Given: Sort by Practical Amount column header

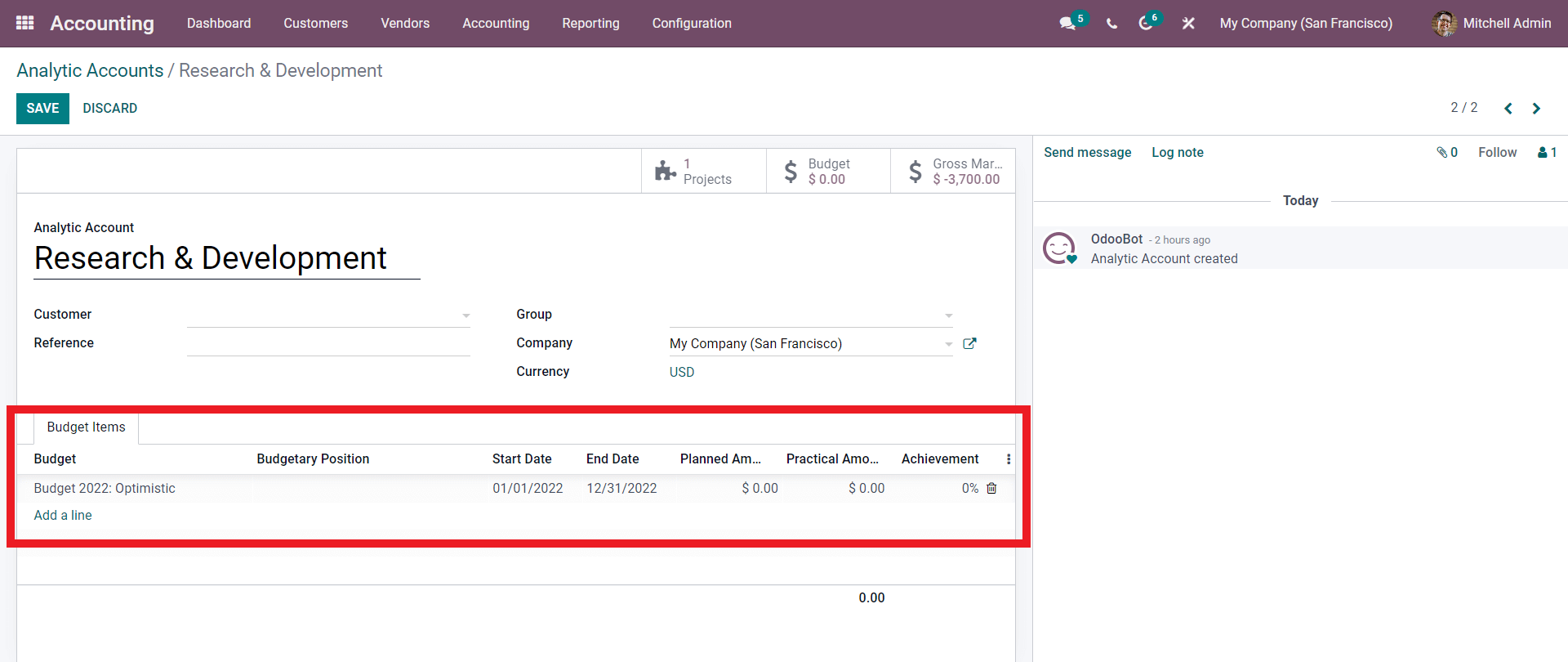Looking at the screenshot, I should [x=832, y=459].
